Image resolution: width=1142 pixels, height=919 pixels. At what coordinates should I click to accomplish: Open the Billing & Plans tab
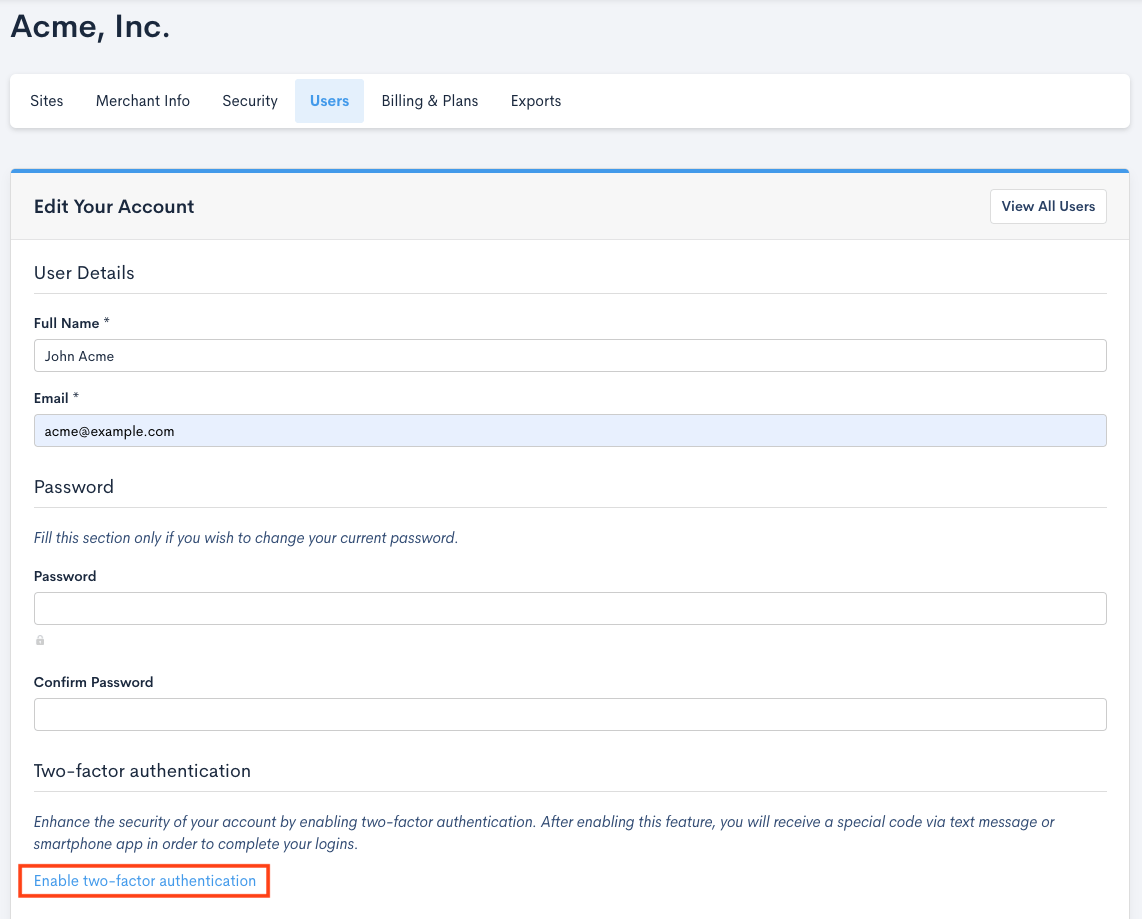pyautogui.click(x=430, y=101)
